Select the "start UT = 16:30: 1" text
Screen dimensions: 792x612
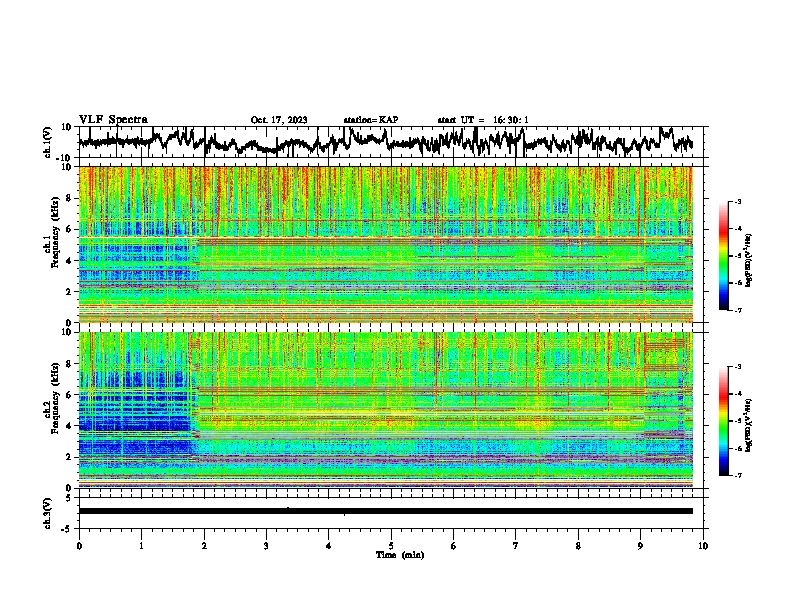click(x=483, y=120)
